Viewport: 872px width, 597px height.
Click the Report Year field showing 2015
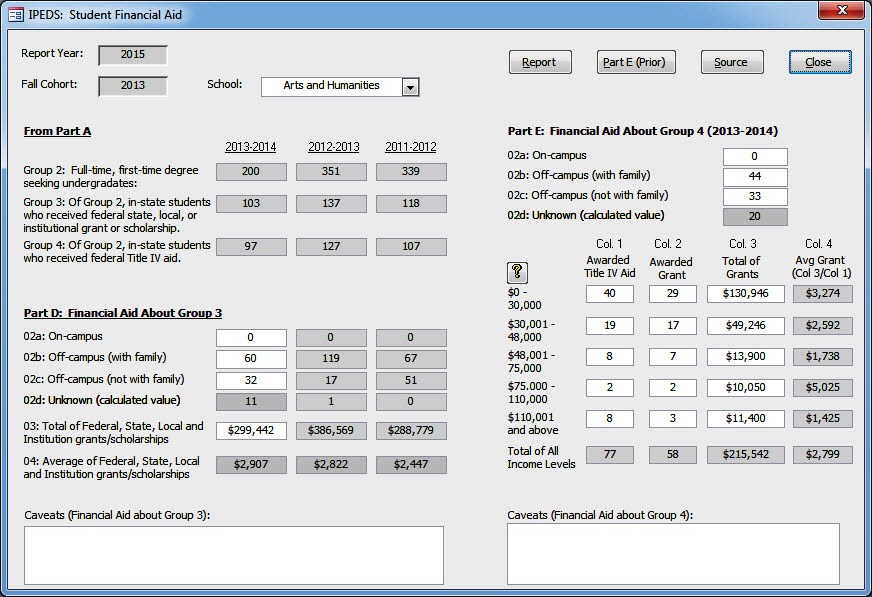(133, 54)
